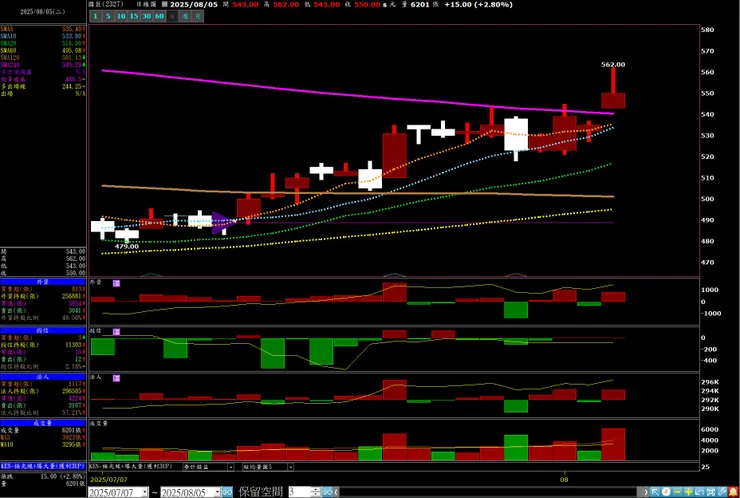Viewport: 740px width, 498px height.
Task: Click the 580 price axis label
Action: coord(707,29)
